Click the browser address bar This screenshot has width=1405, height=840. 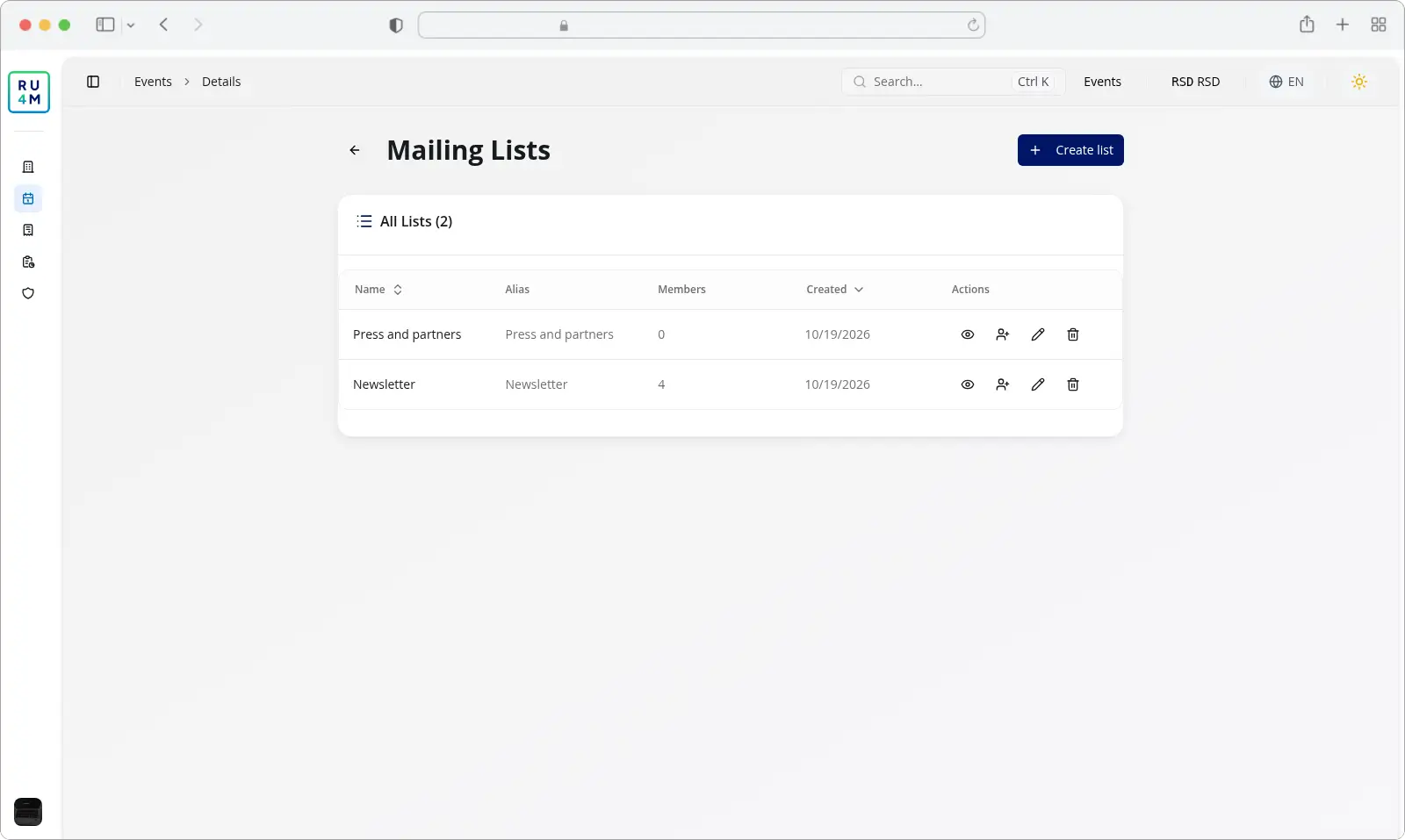[x=702, y=25]
